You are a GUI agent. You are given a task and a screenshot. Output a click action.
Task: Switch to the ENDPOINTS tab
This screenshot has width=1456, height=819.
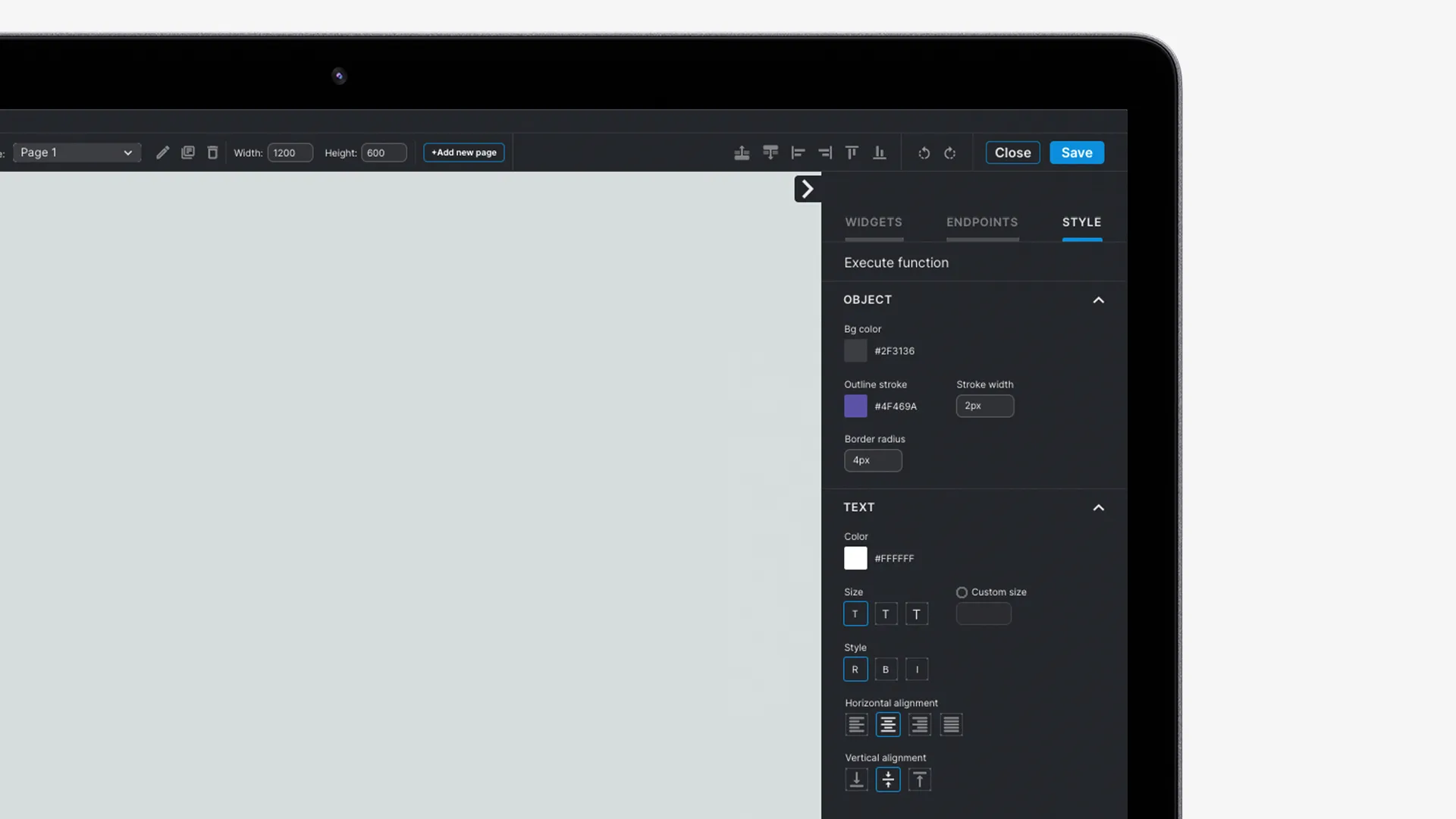982,222
